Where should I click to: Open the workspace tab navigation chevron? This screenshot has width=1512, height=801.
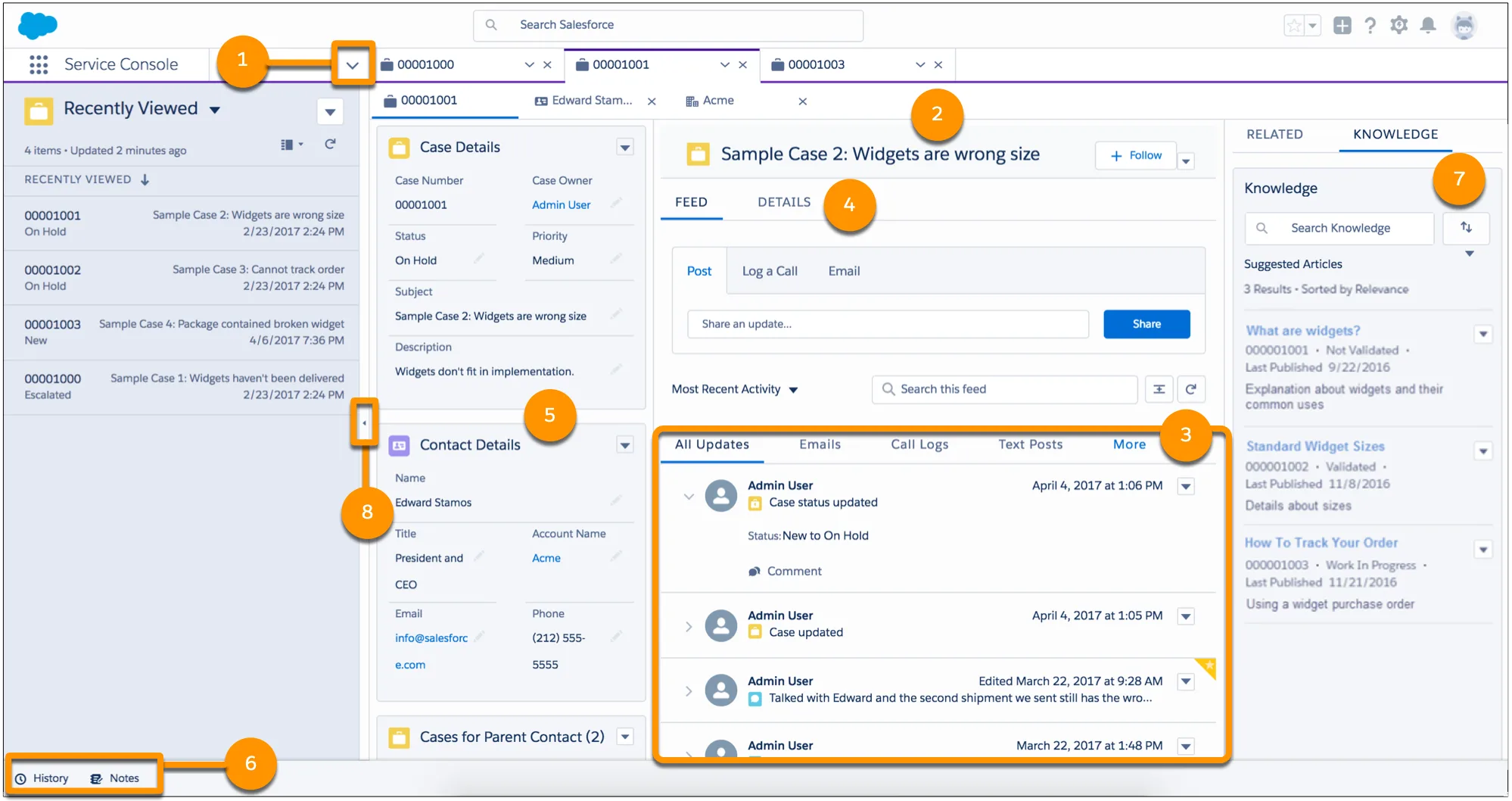pos(351,64)
